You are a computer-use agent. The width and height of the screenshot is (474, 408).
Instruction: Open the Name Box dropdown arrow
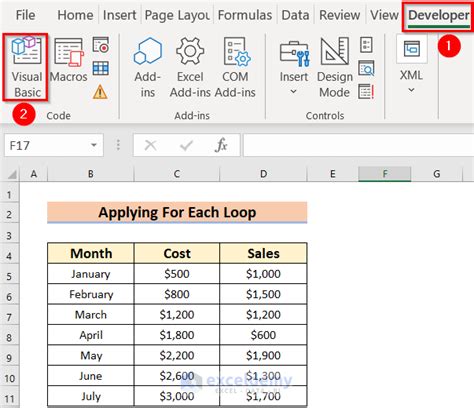click(94, 145)
